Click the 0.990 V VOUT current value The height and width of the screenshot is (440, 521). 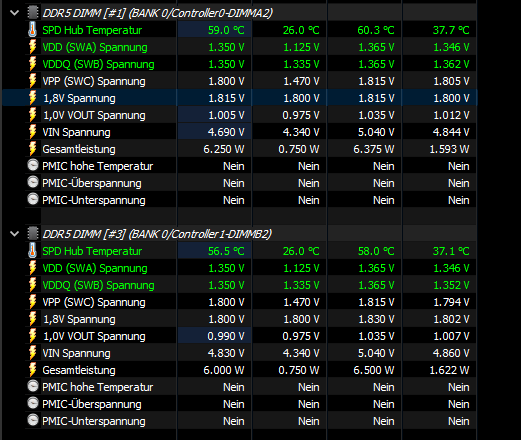(226, 336)
